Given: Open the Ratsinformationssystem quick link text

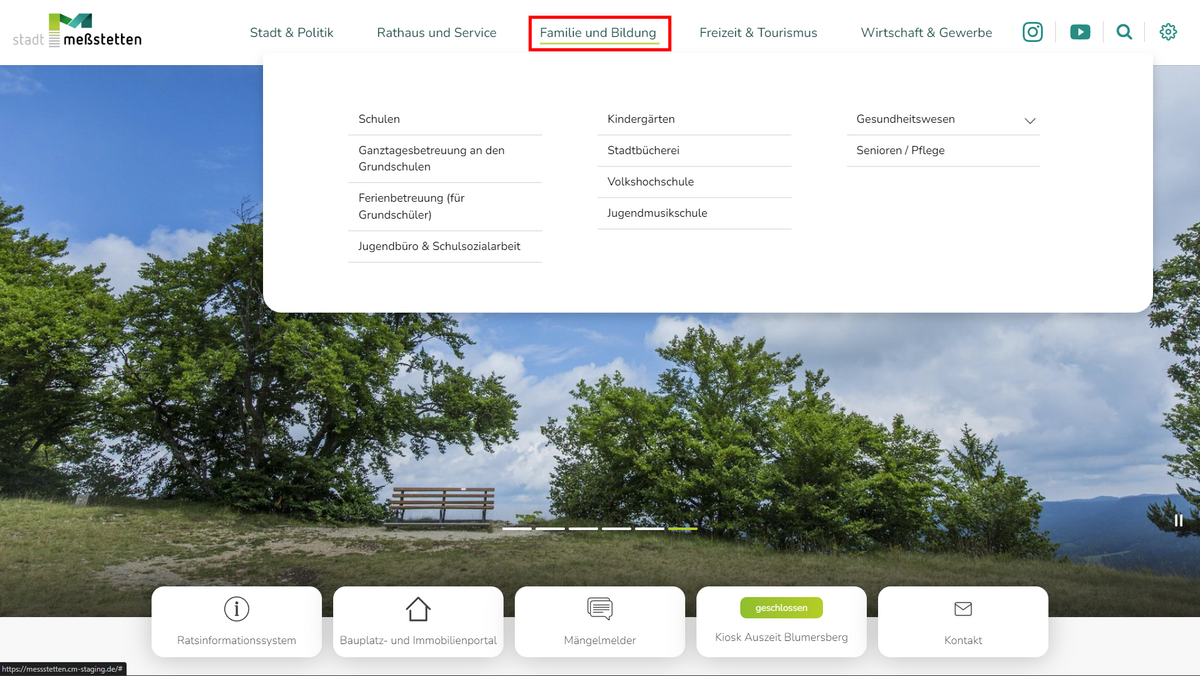Looking at the screenshot, I should [236, 640].
